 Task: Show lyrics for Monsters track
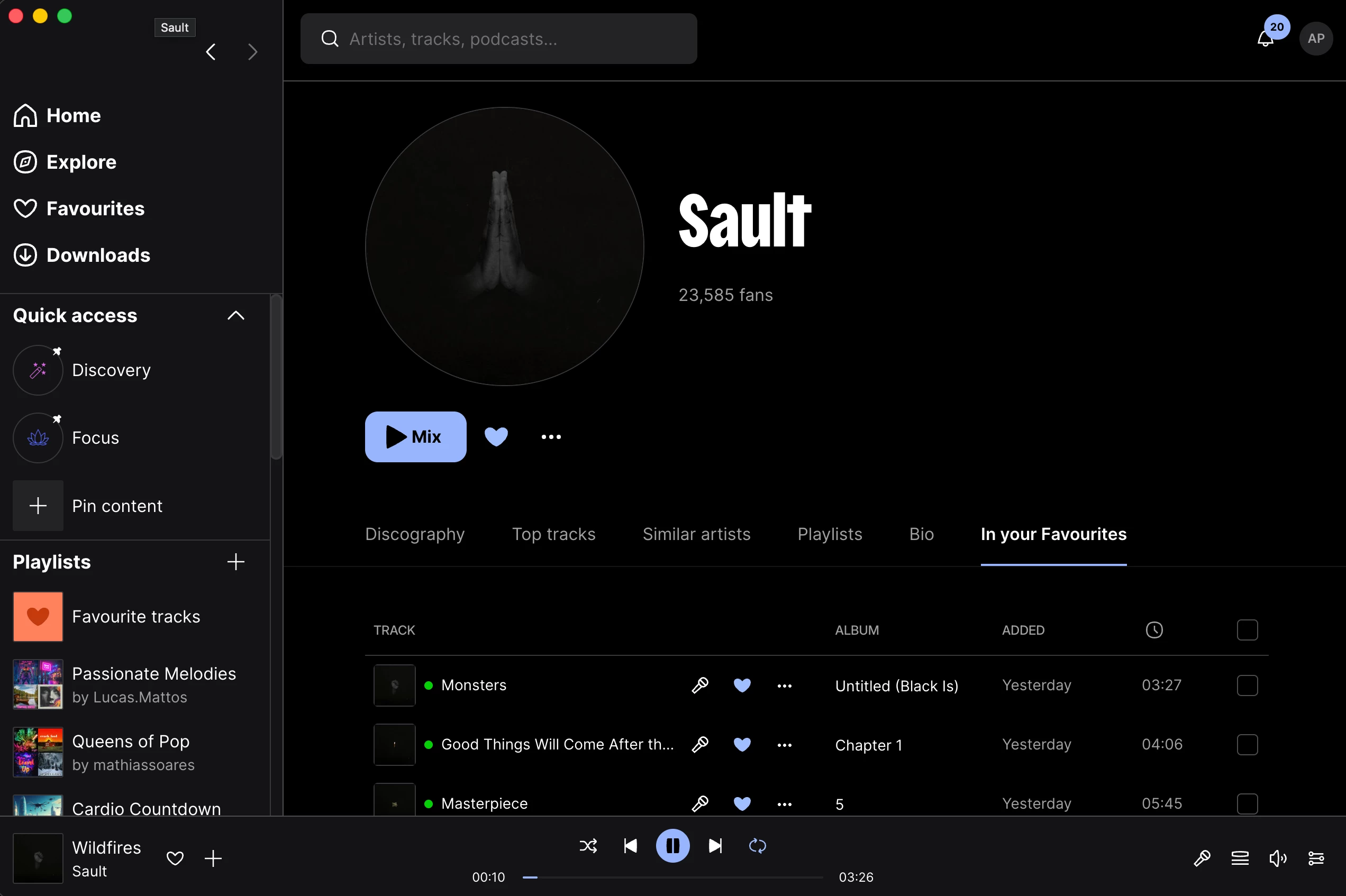point(700,685)
